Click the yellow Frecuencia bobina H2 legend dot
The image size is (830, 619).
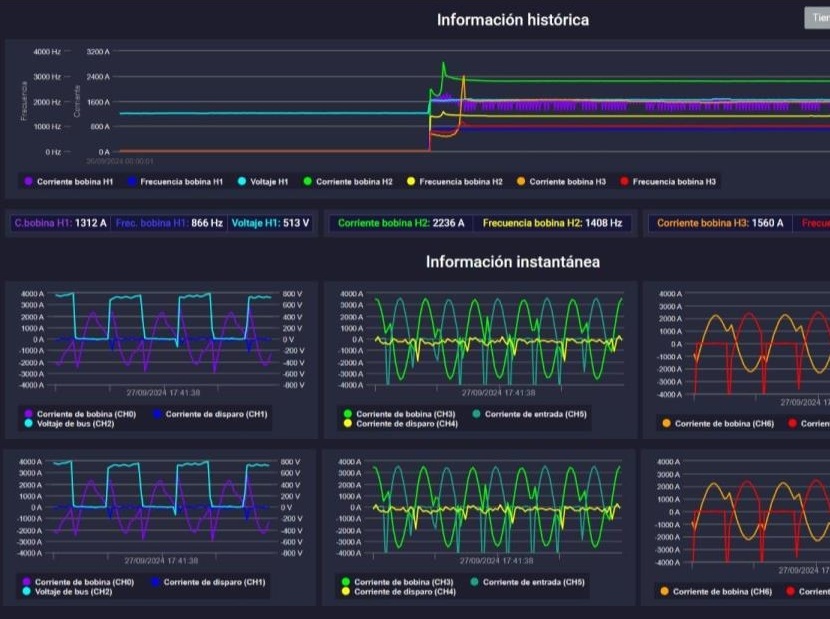click(411, 182)
